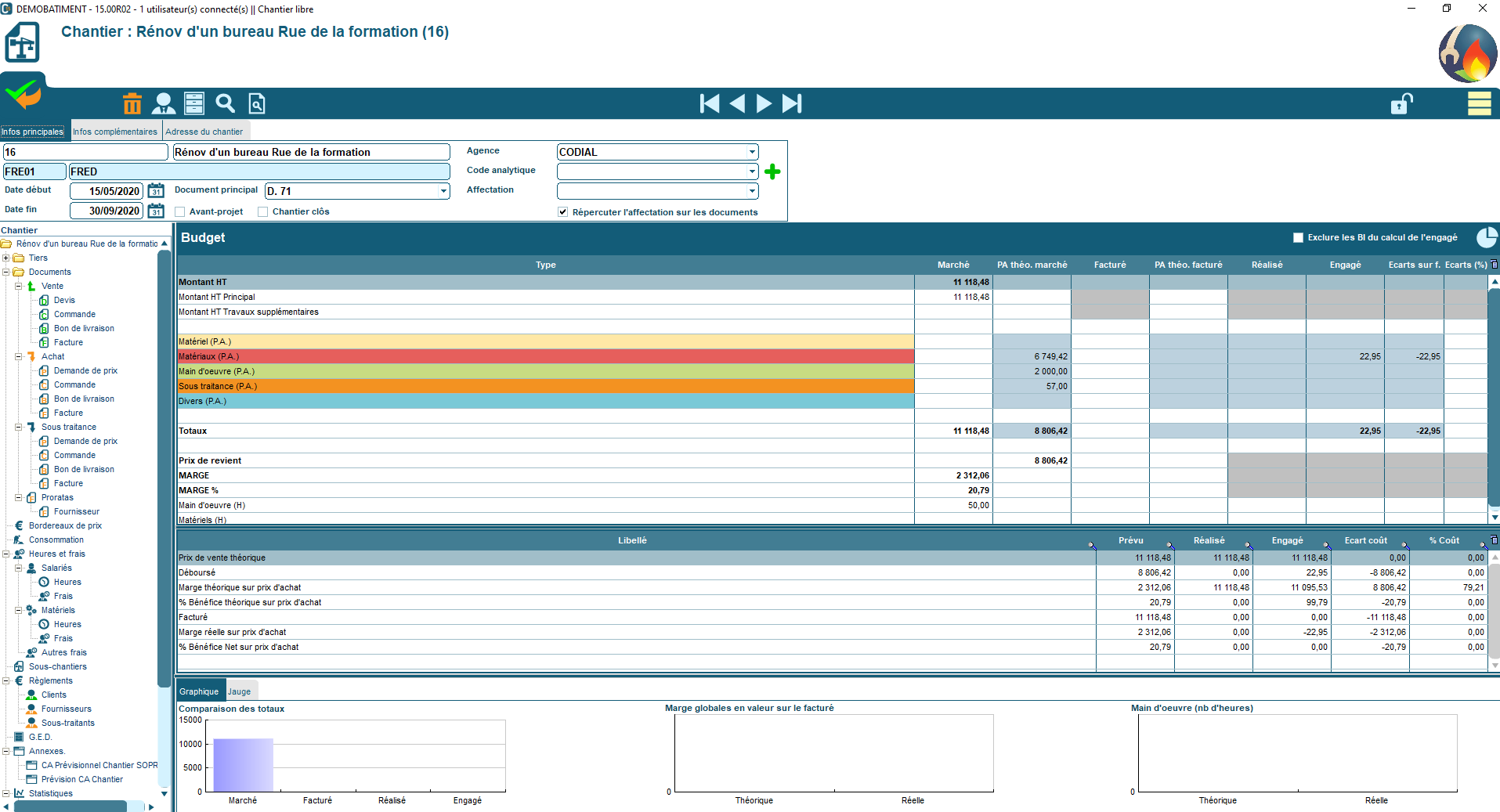The height and width of the screenshot is (812, 1500).
Task: Open the hamburger menu icon
Action: pos(1479,103)
